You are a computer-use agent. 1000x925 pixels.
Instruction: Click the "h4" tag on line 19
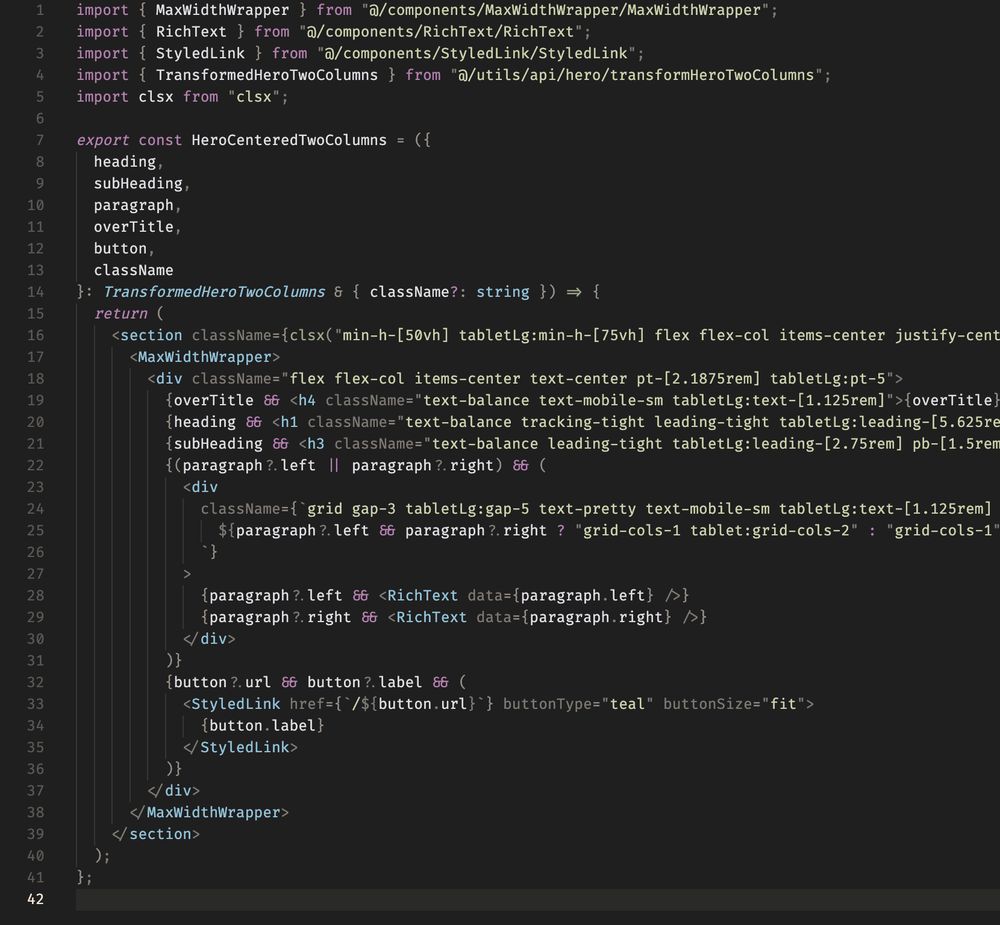pos(307,401)
